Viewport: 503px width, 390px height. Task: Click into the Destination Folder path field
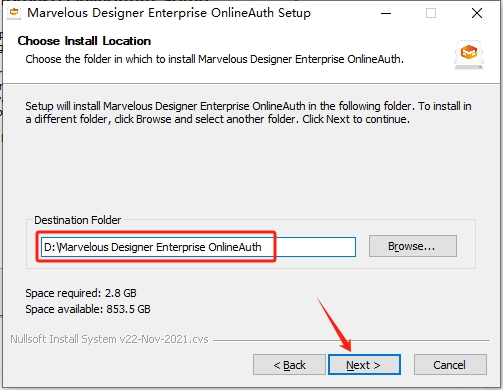(198, 247)
